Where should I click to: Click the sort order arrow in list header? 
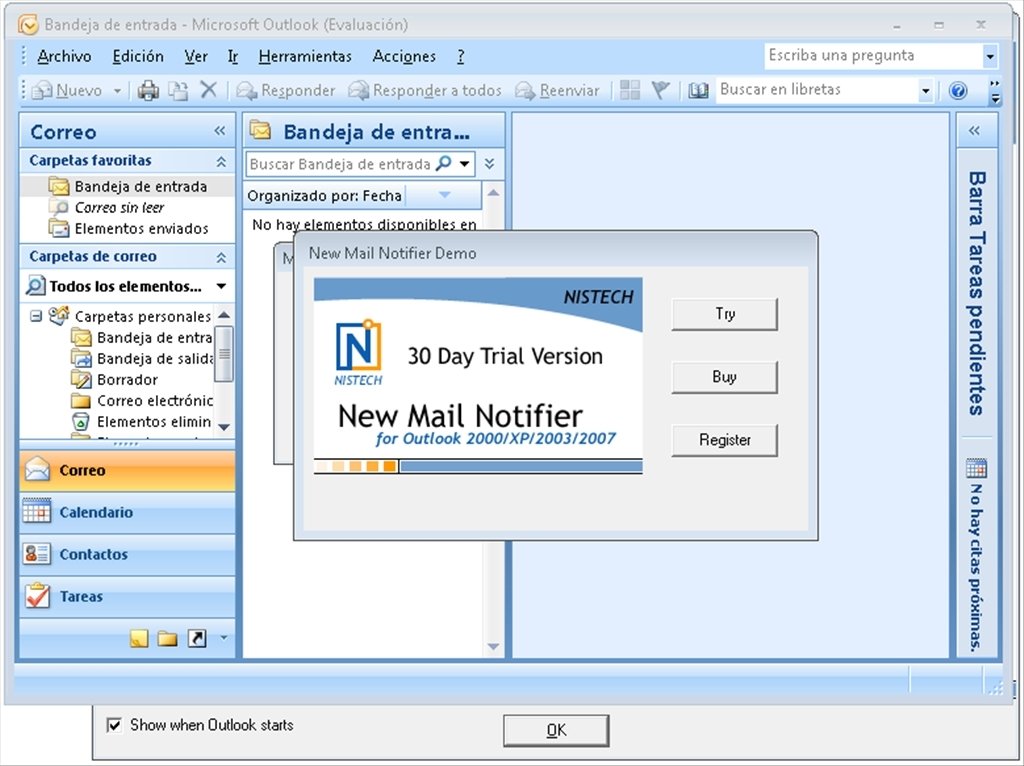444,195
